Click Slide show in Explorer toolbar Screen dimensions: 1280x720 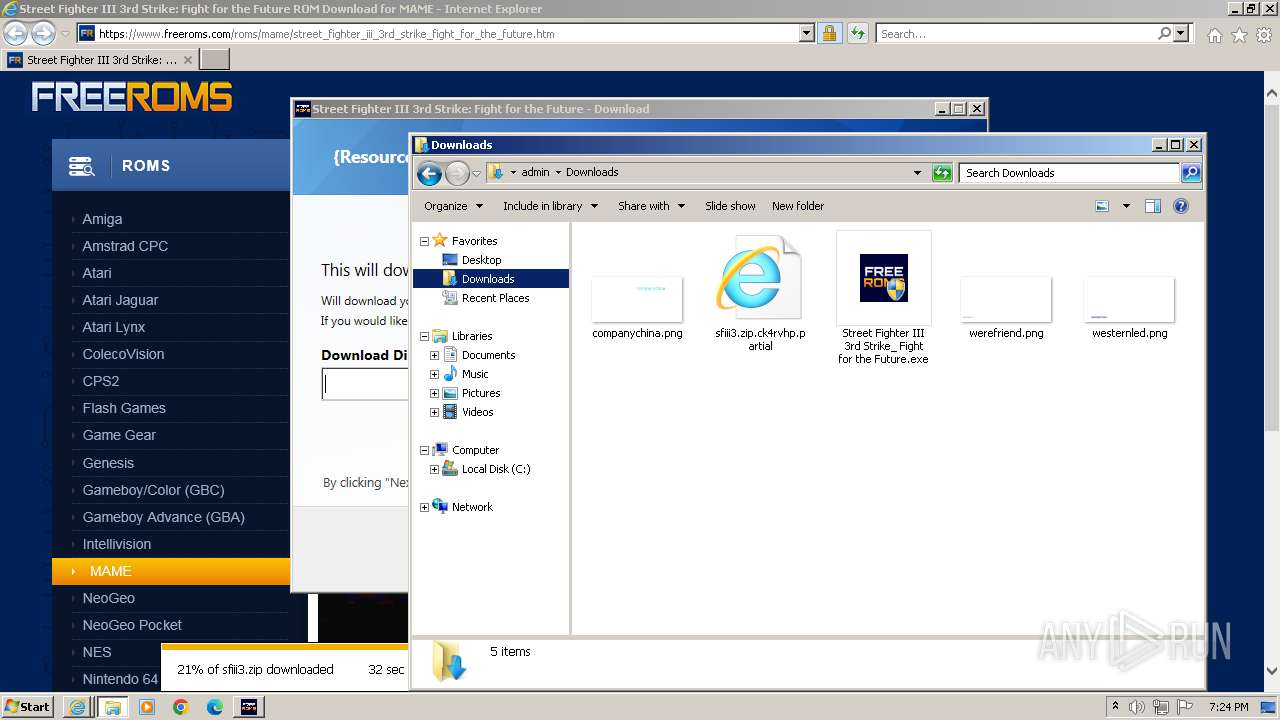point(730,206)
